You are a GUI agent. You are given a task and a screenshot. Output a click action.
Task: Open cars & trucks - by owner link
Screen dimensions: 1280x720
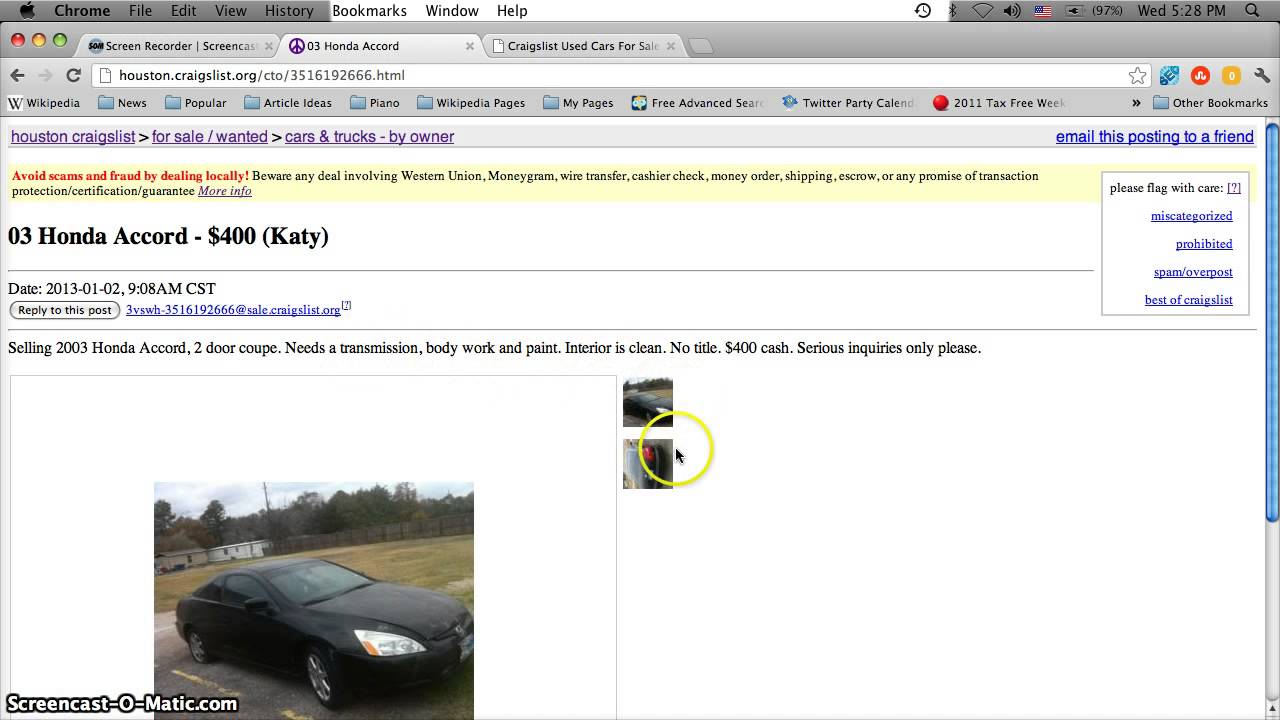pos(369,137)
